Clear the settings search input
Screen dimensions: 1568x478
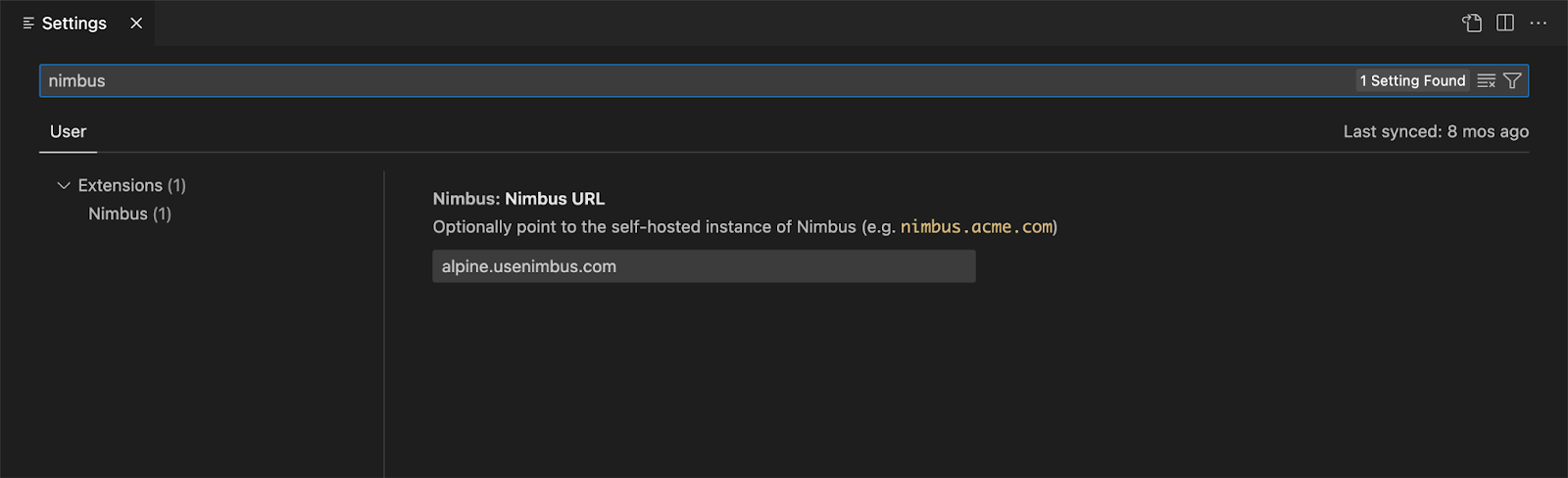1487,80
